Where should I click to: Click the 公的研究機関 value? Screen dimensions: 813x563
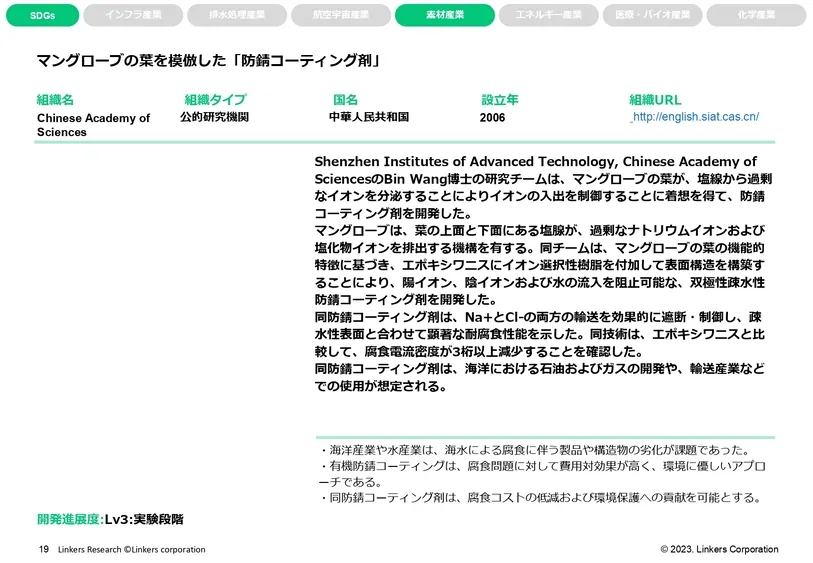tap(215, 117)
